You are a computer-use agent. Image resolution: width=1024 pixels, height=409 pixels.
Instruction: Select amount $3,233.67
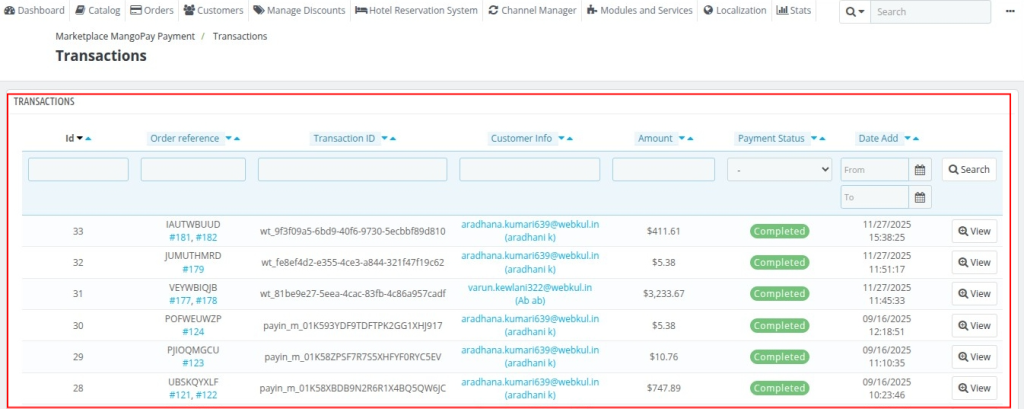pos(664,294)
